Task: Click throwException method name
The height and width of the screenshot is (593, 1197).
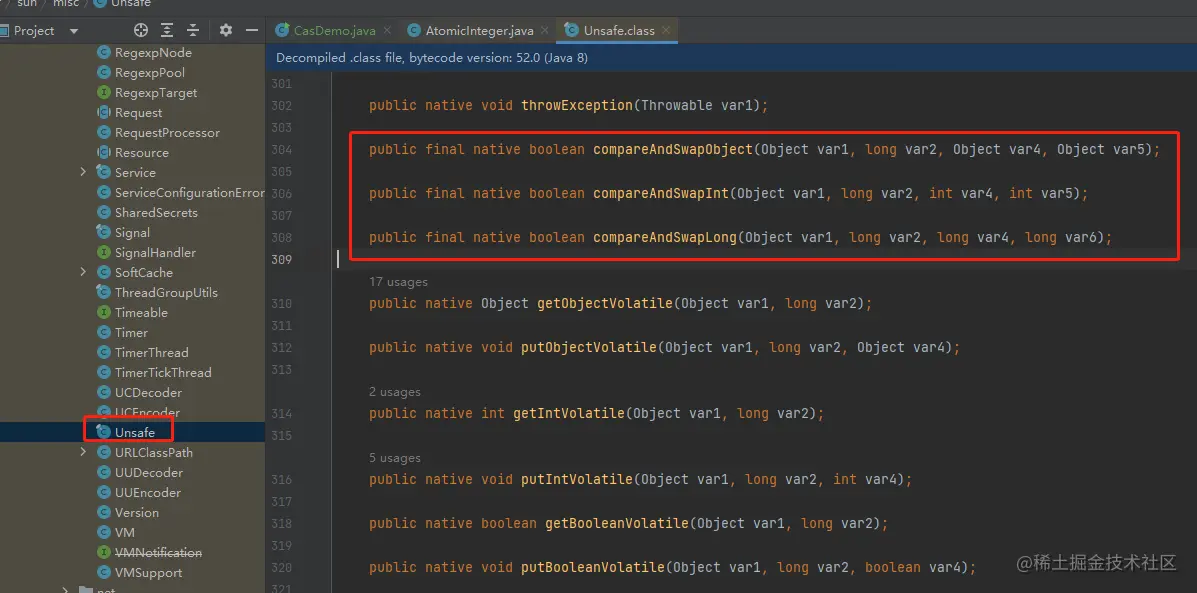Action: point(577,105)
